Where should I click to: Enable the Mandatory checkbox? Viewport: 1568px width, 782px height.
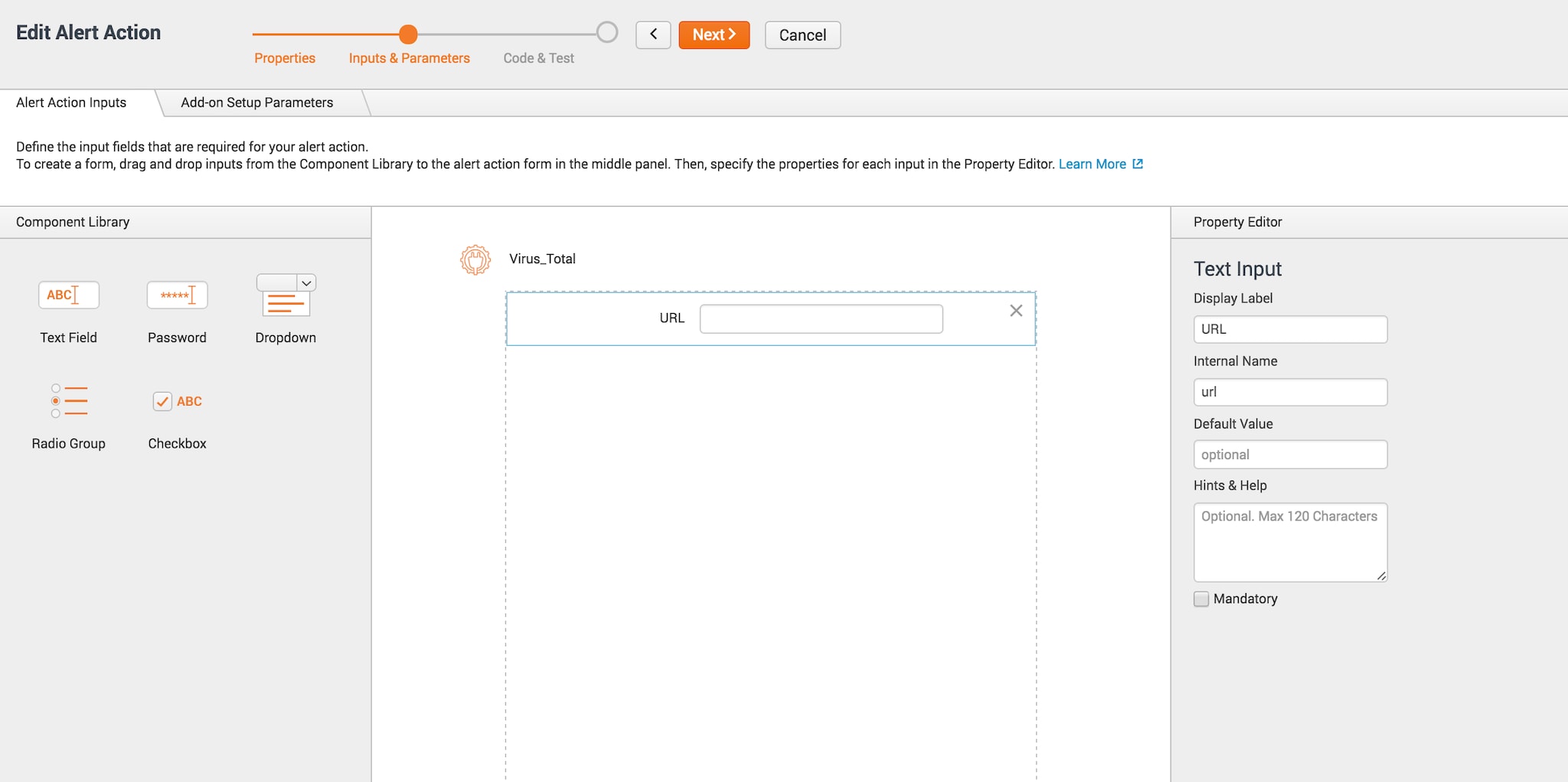(1201, 599)
